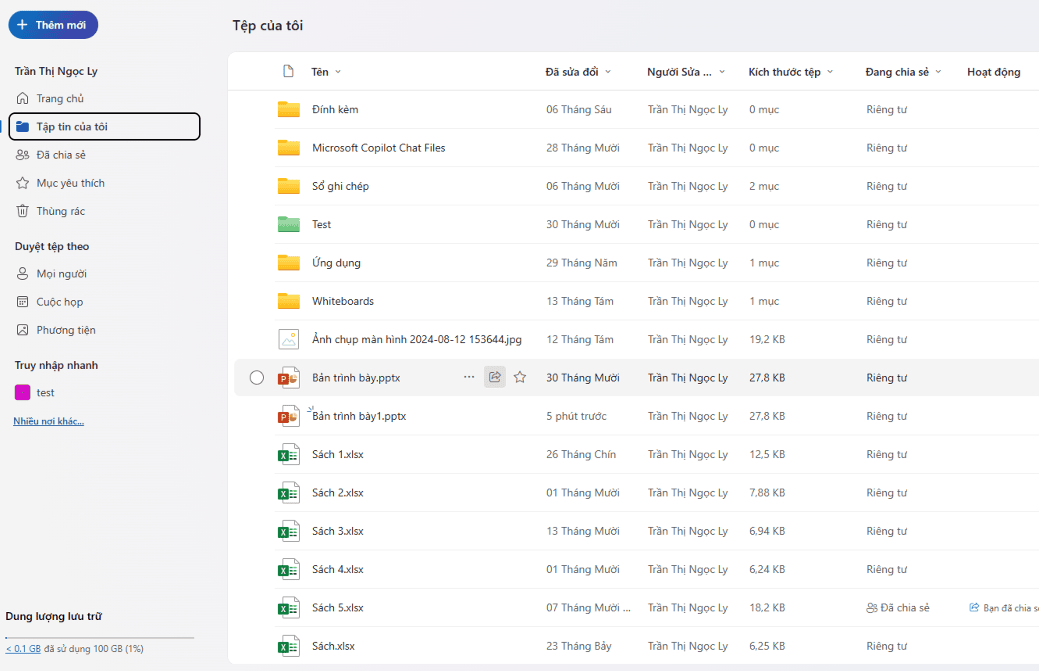This screenshot has height=671, width=1039.
Task: Click the 23 Tháng Bảy date cell
Action: pos(578,646)
